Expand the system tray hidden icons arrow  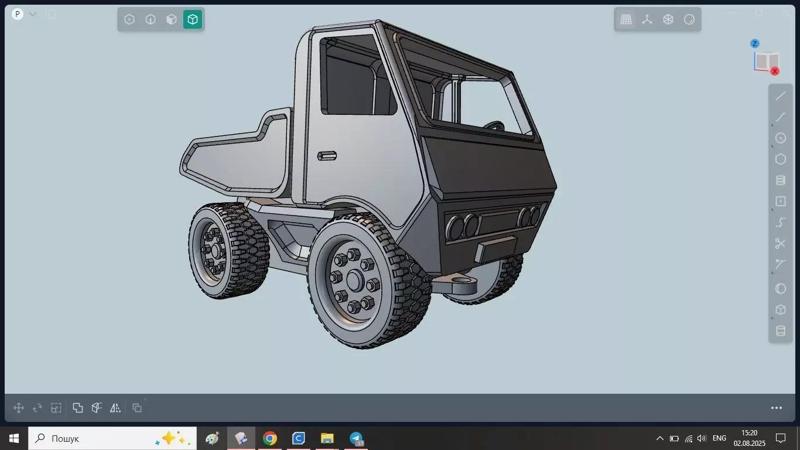(x=660, y=438)
